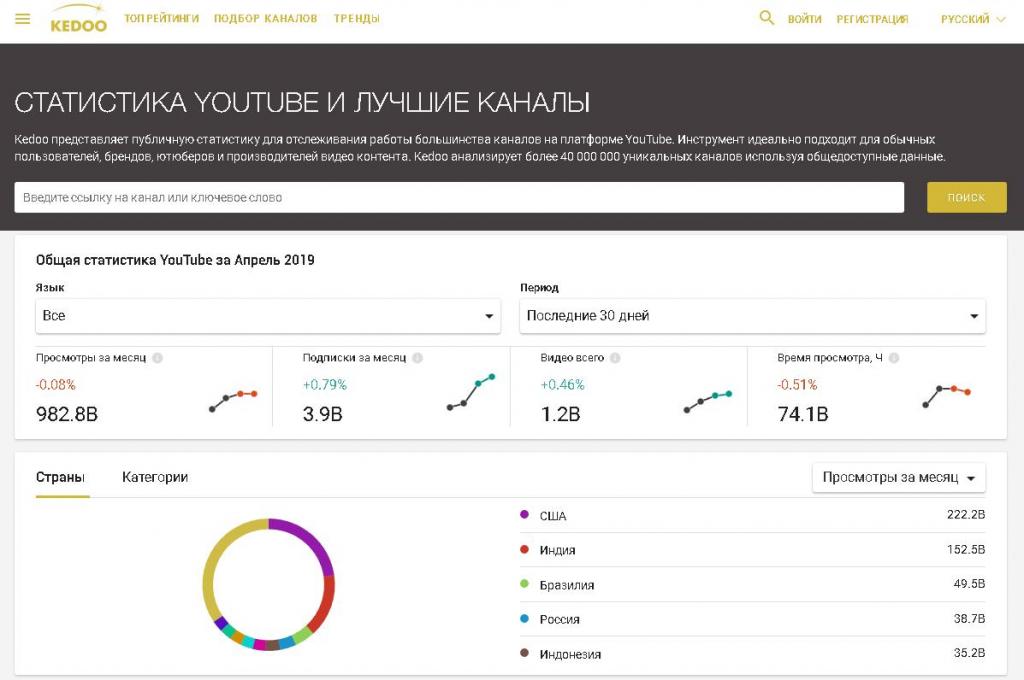Click the search magnifier icon in header

pos(767,18)
